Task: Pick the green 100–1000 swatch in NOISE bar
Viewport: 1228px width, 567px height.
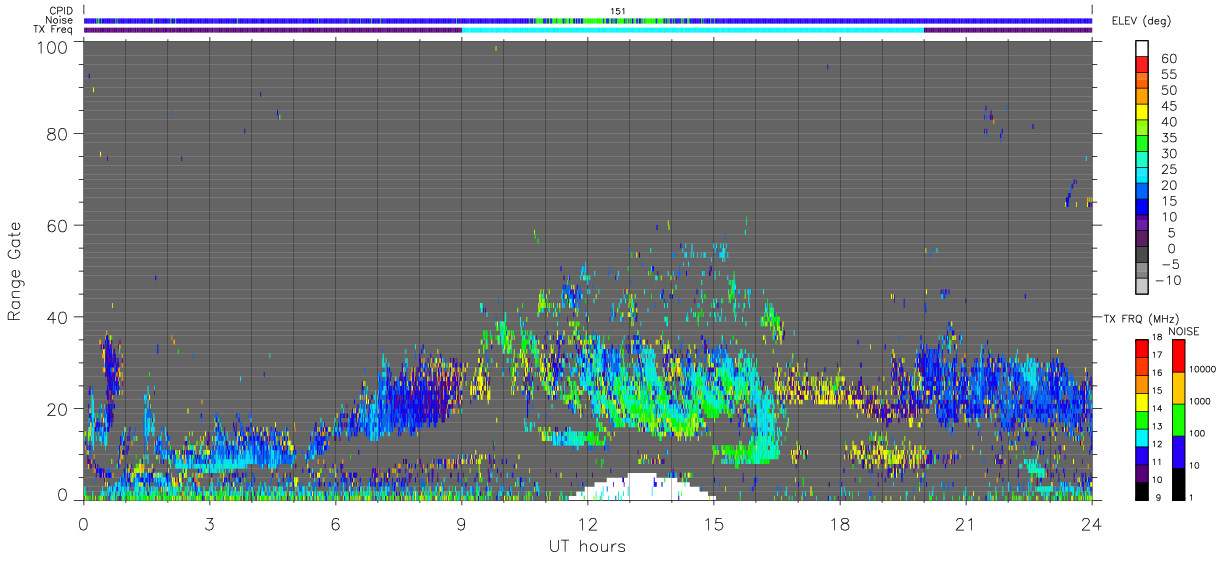Action: tap(1179, 419)
